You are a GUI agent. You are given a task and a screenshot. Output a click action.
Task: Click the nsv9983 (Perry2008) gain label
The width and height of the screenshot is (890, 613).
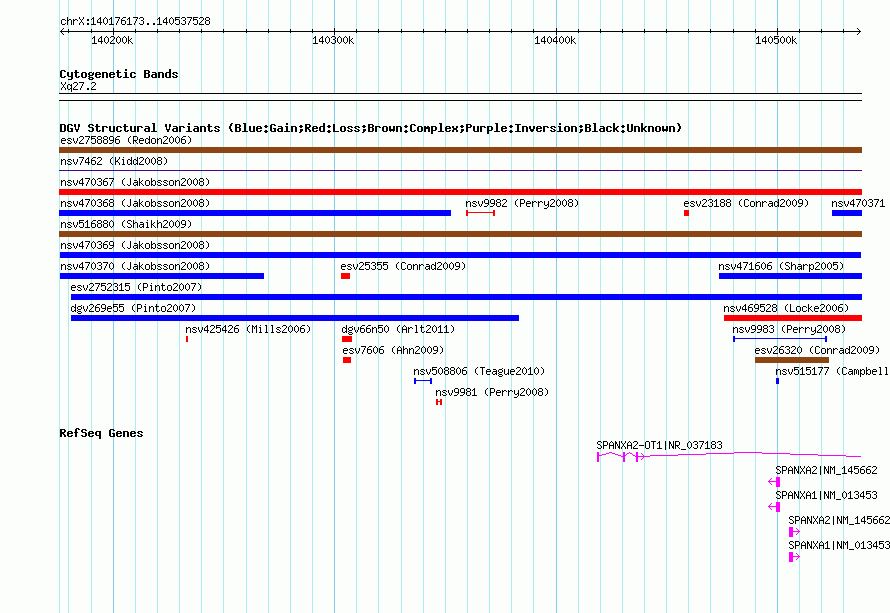click(x=789, y=329)
